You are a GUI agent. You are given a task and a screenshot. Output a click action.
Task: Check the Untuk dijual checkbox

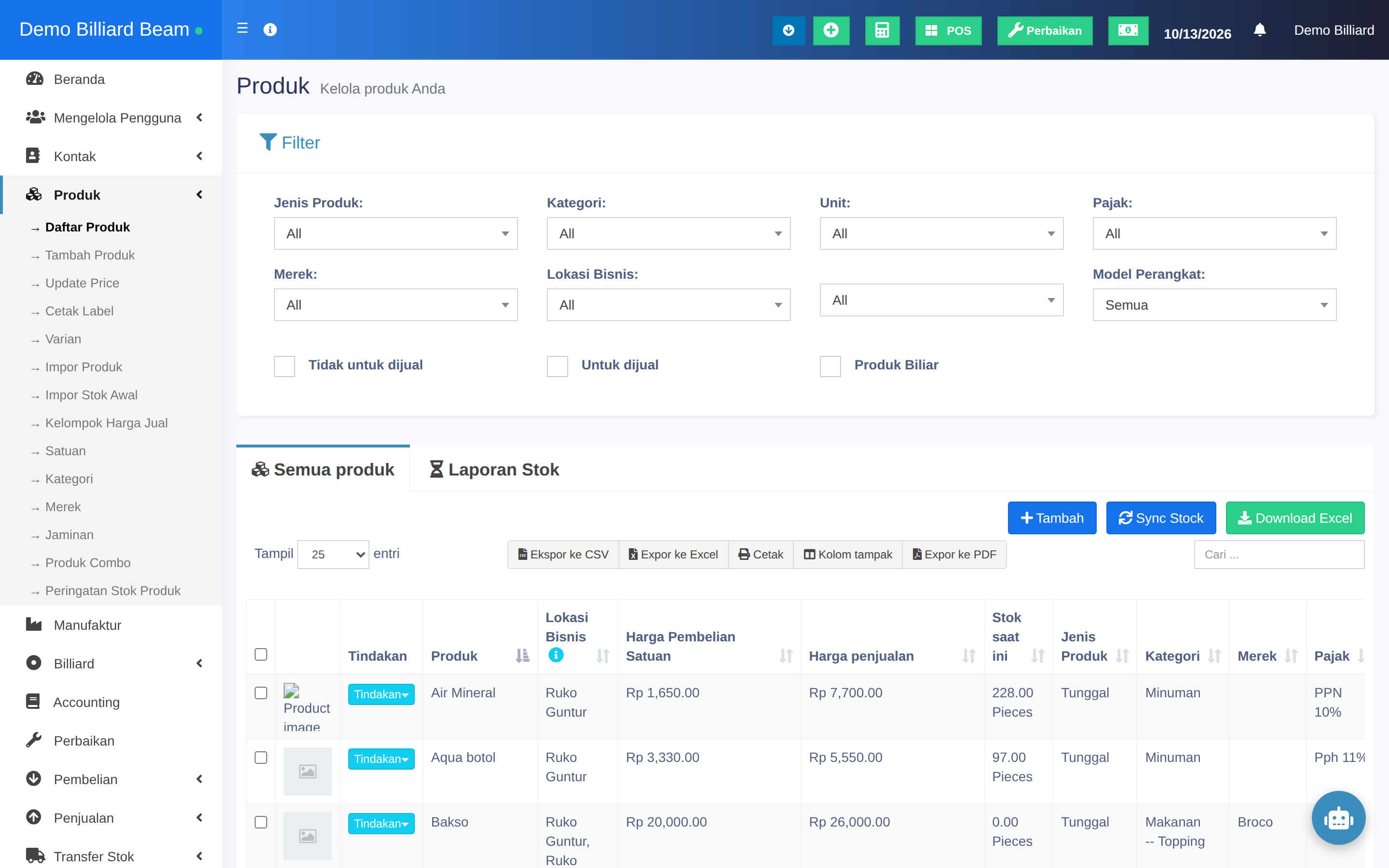point(558,366)
